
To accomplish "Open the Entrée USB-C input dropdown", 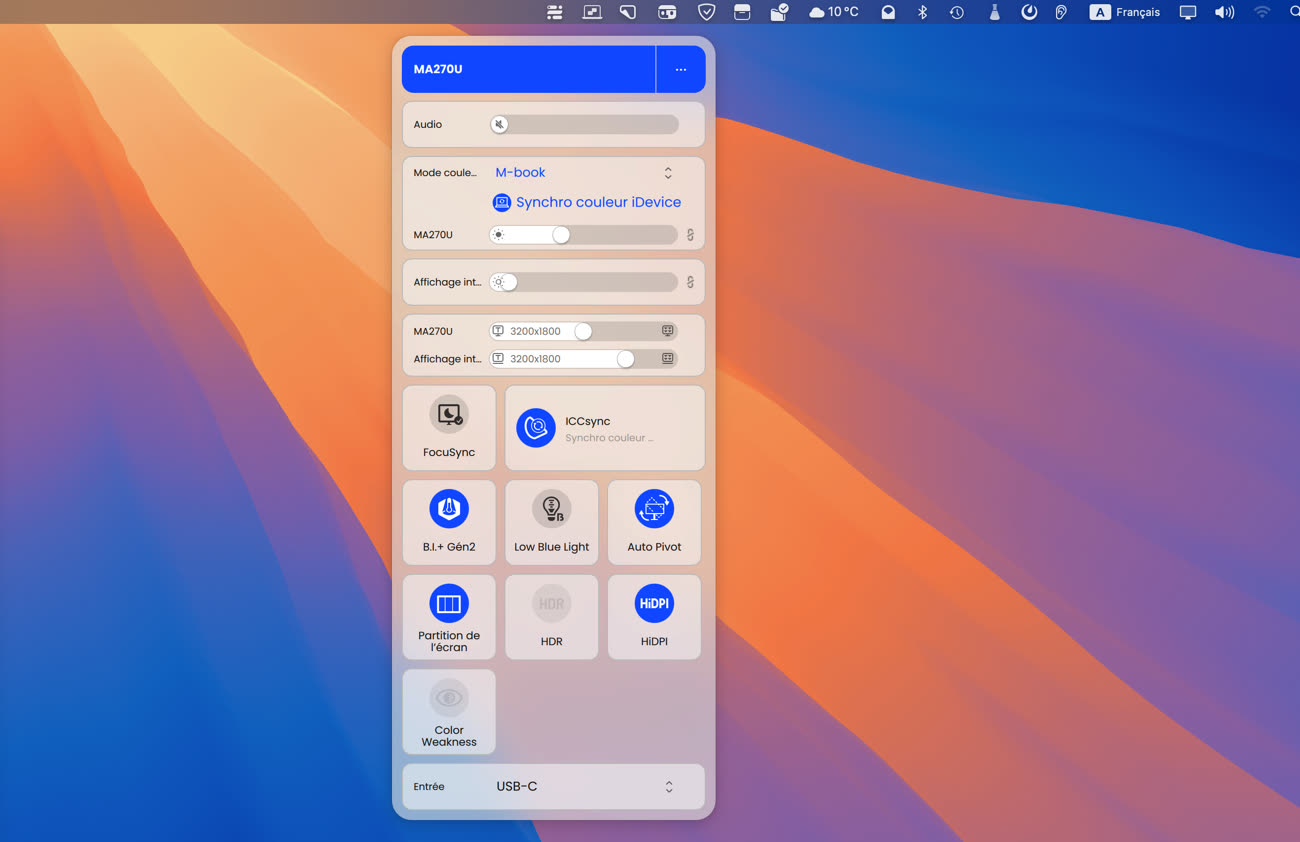I will click(x=585, y=787).
